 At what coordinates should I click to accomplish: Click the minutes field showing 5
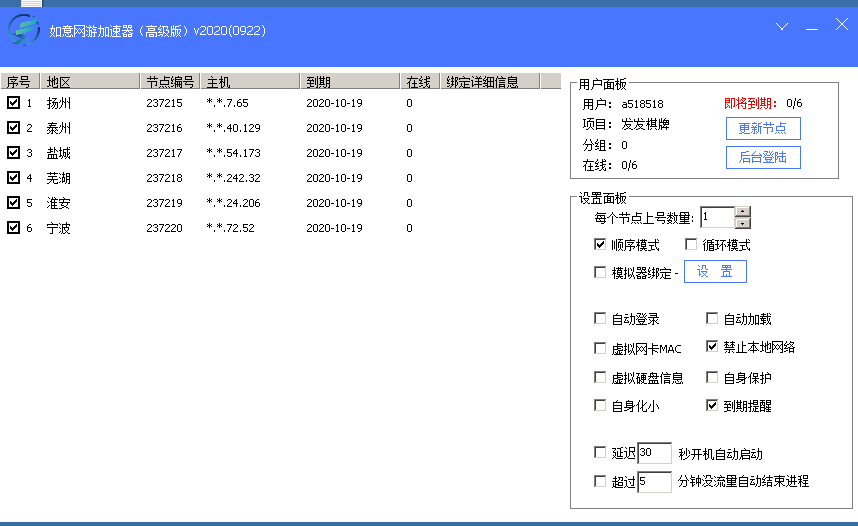point(654,482)
